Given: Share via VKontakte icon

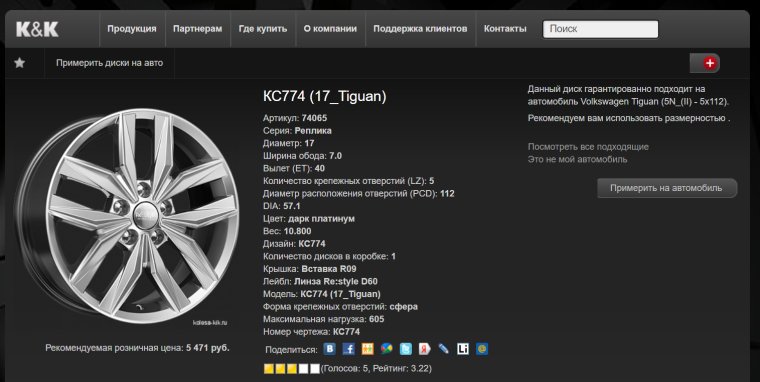Looking at the screenshot, I should tap(330, 349).
